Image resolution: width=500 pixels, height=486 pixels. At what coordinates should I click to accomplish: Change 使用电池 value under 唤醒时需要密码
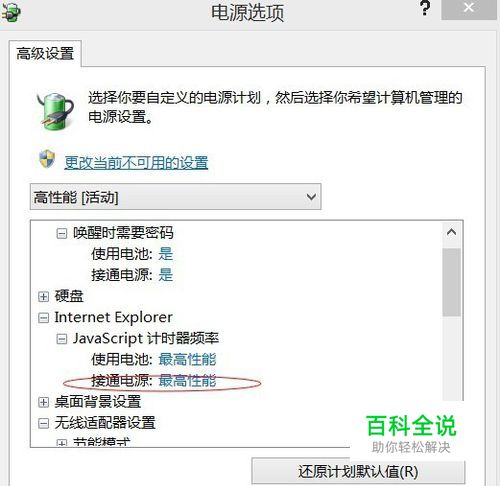pyautogui.click(x=166, y=254)
